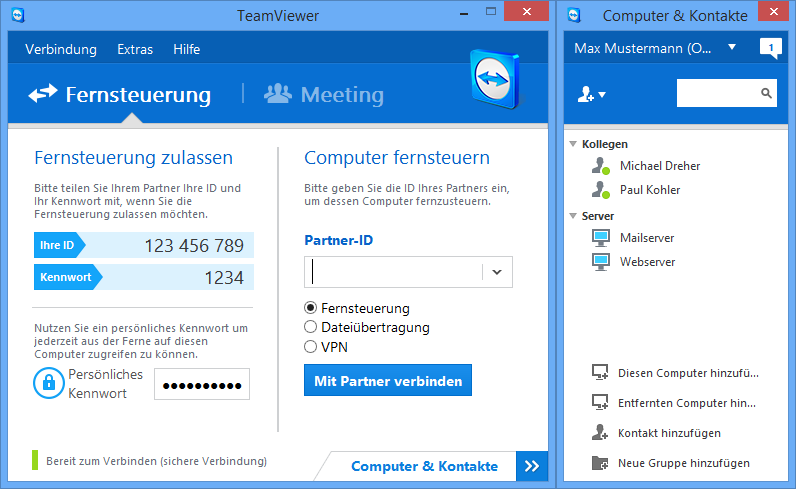Minimize the TeamViewer window

click(x=463, y=14)
